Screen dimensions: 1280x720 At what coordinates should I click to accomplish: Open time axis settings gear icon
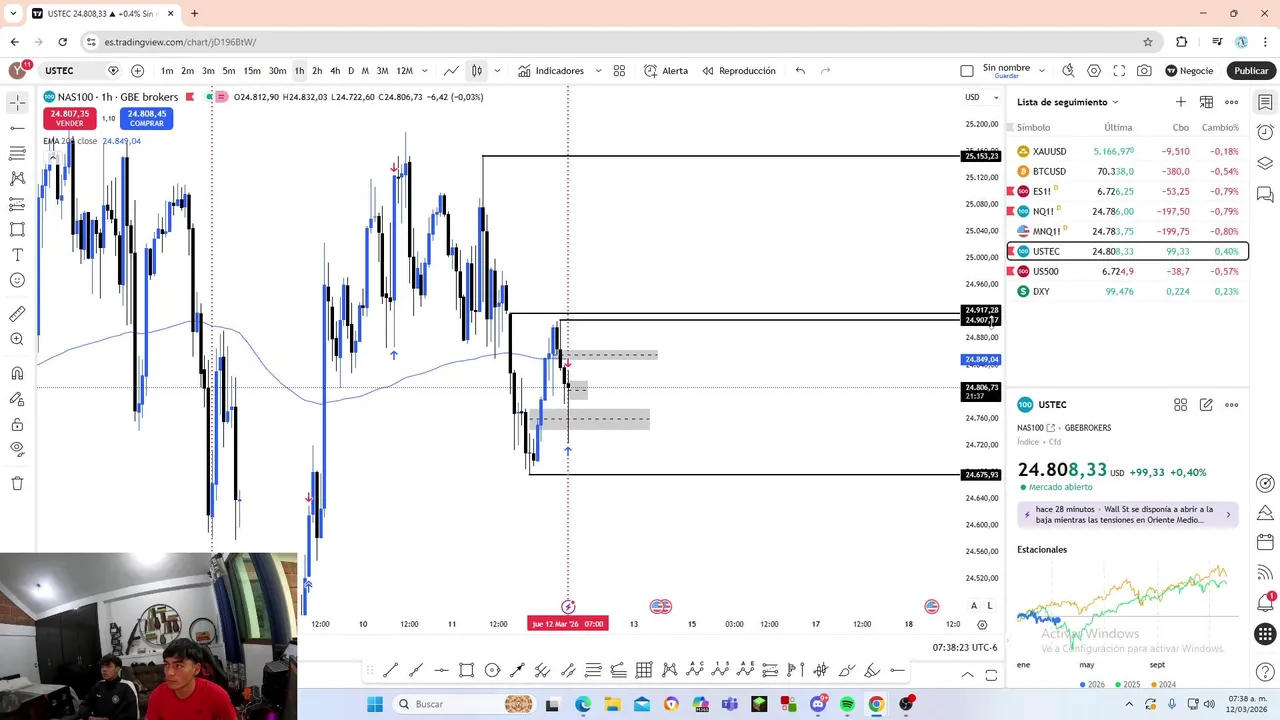point(982,624)
